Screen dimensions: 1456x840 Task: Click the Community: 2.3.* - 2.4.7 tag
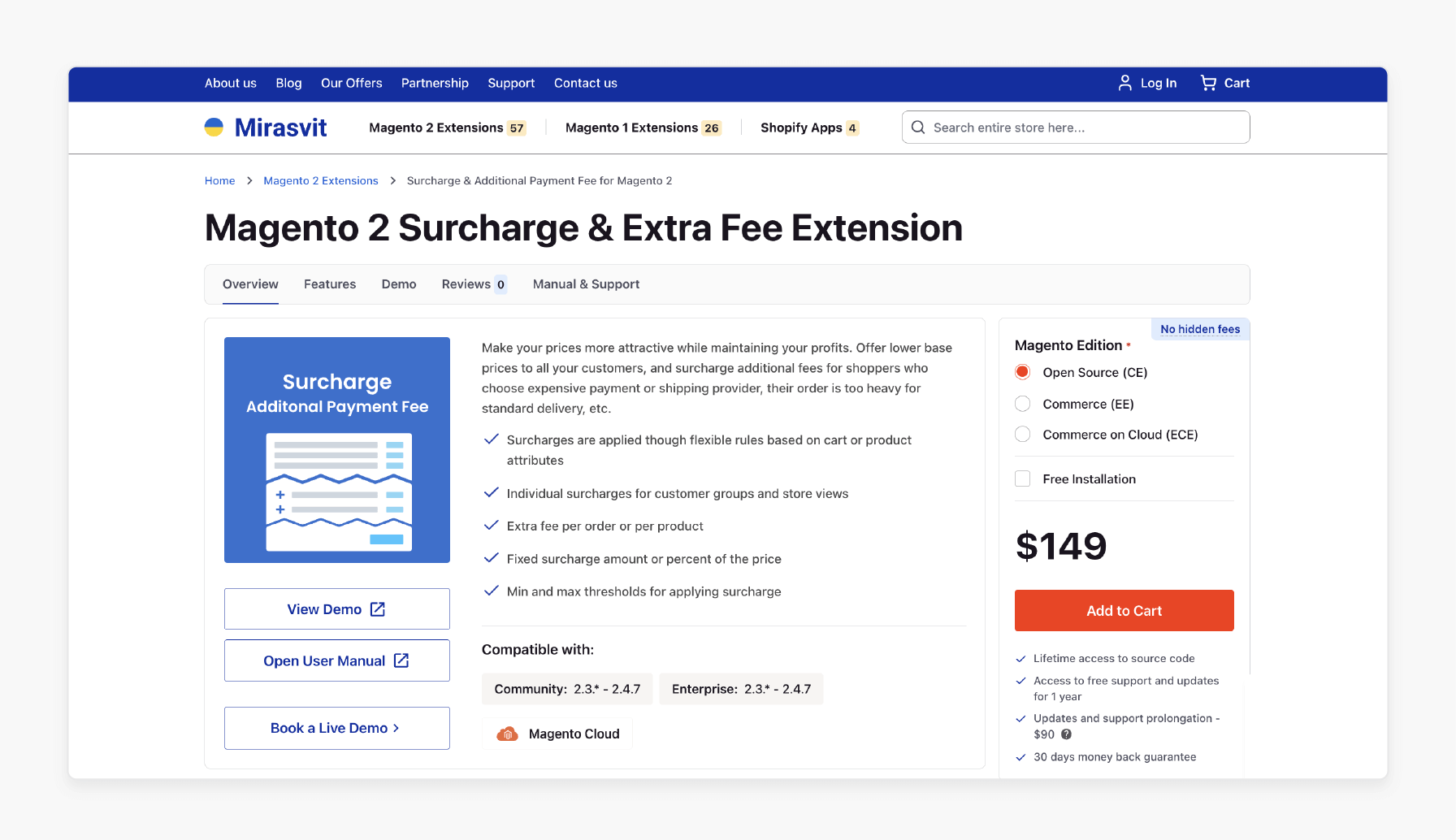pyautogui.click(x=567, y=689)
